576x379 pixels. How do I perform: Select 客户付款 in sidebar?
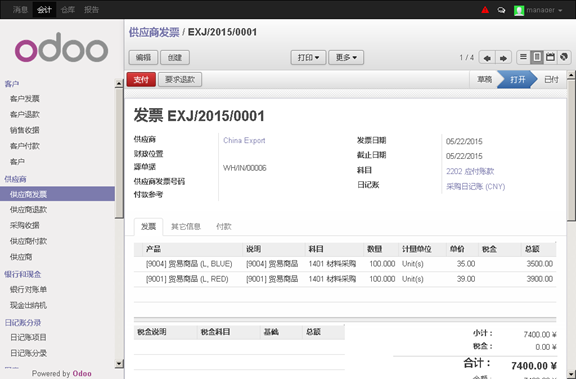click(x=25, y=146)
